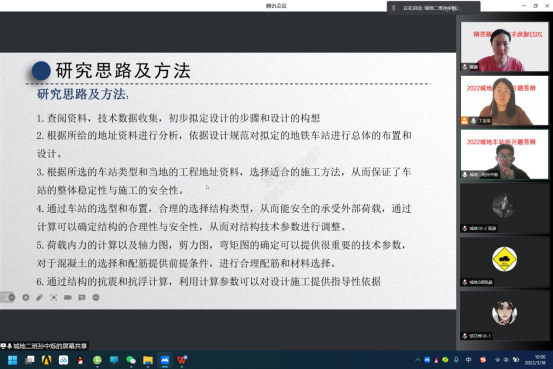Open the volume control in the tray
The width and height of the screenshot is (553, 369).
506,360
